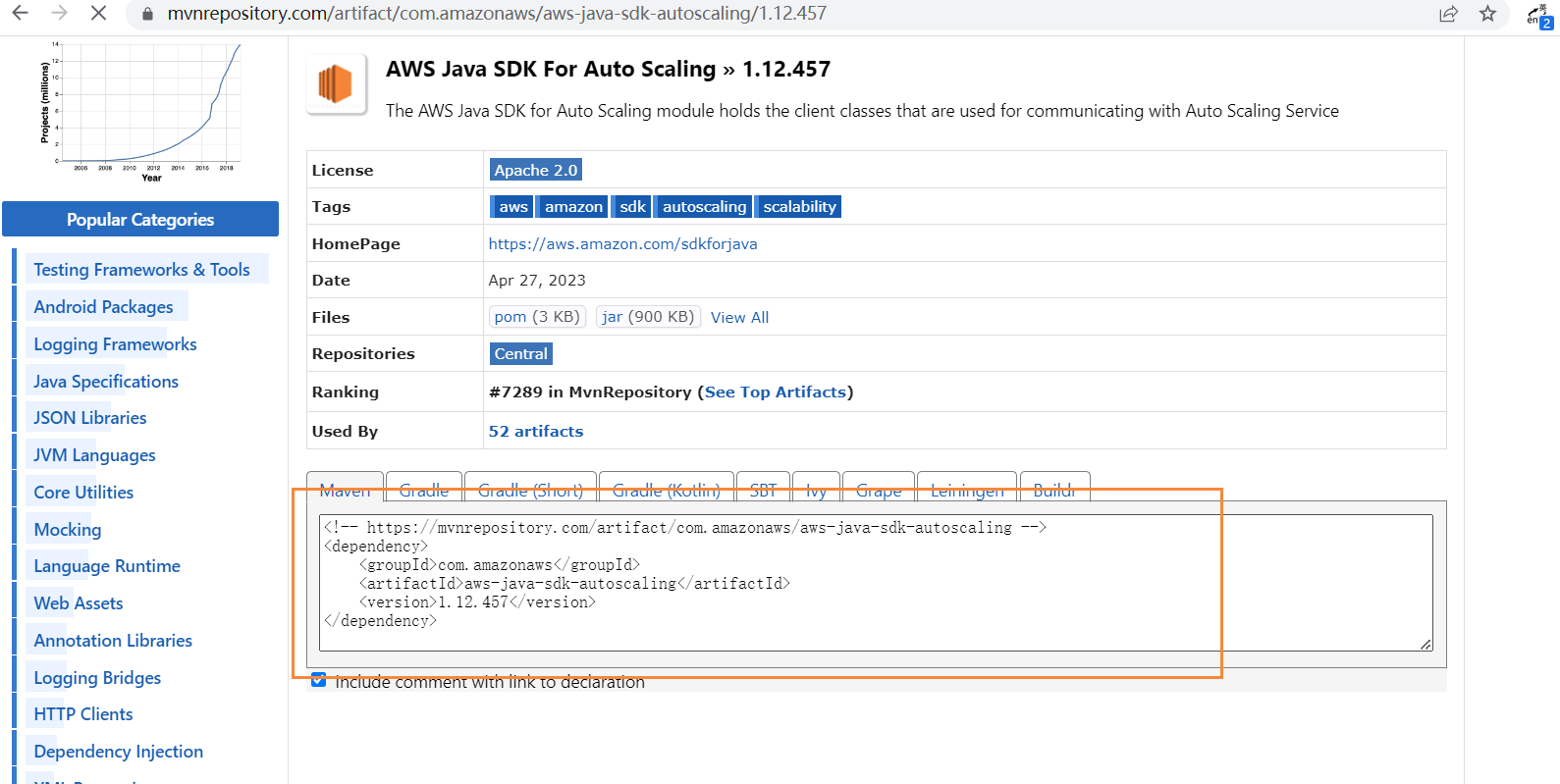Click the sdk tag
The width and height of the screenshot is (1560, 784).
(x=632, y=206)
